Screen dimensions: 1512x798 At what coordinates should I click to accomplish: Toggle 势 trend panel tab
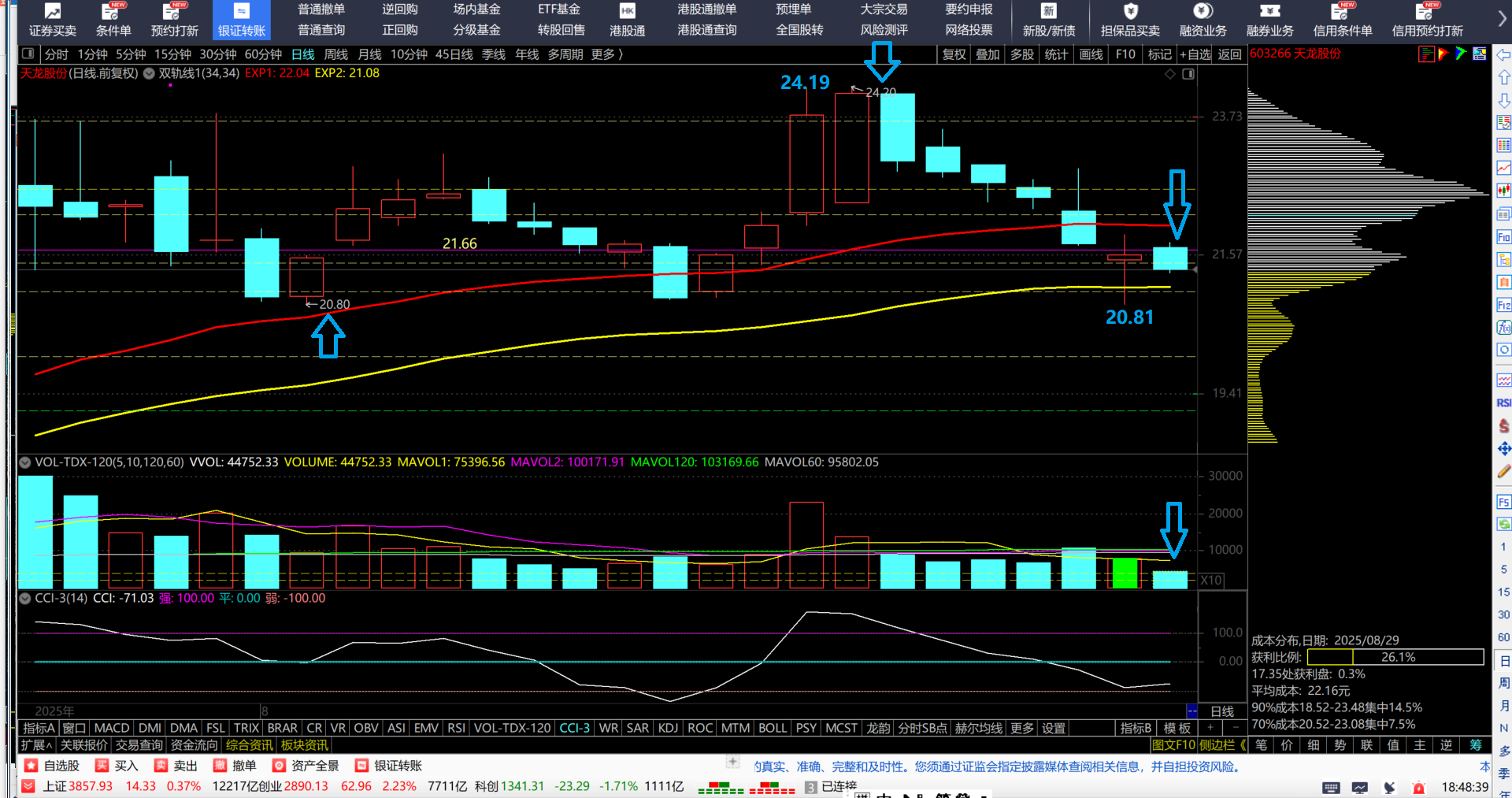1340,744
